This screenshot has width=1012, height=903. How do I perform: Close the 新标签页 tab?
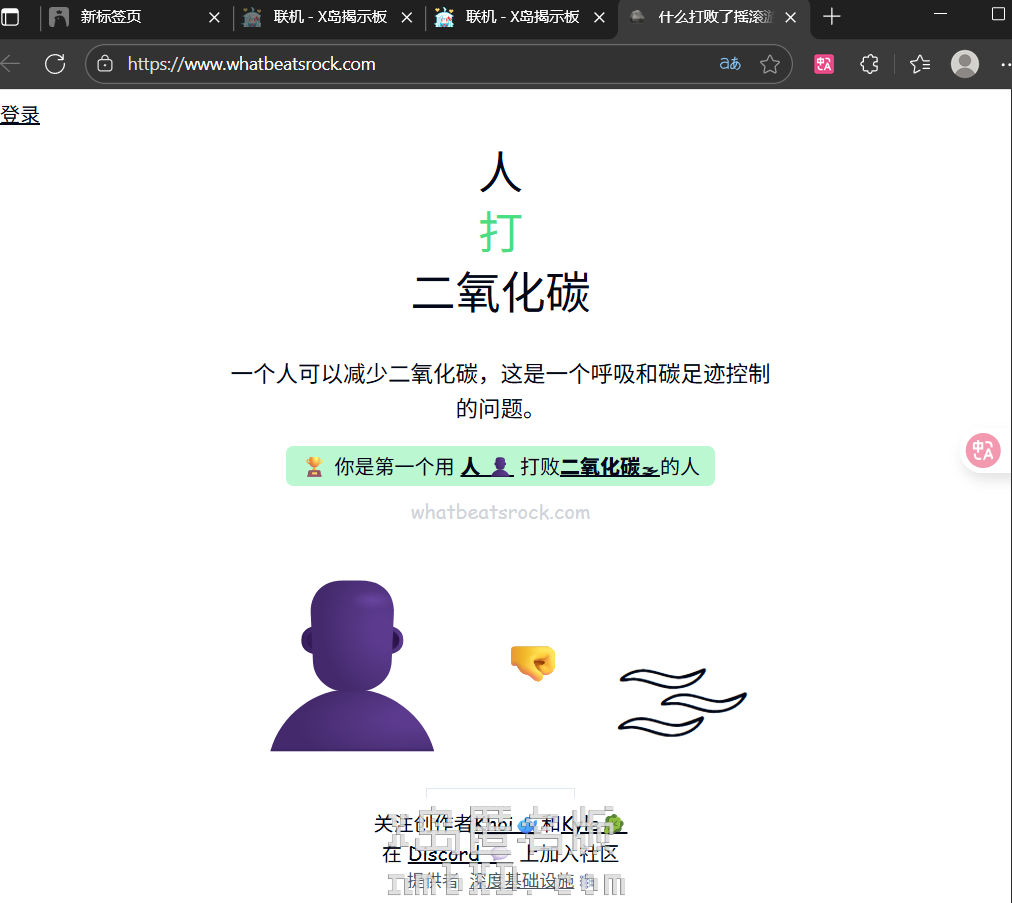click(x=214, y=17)
